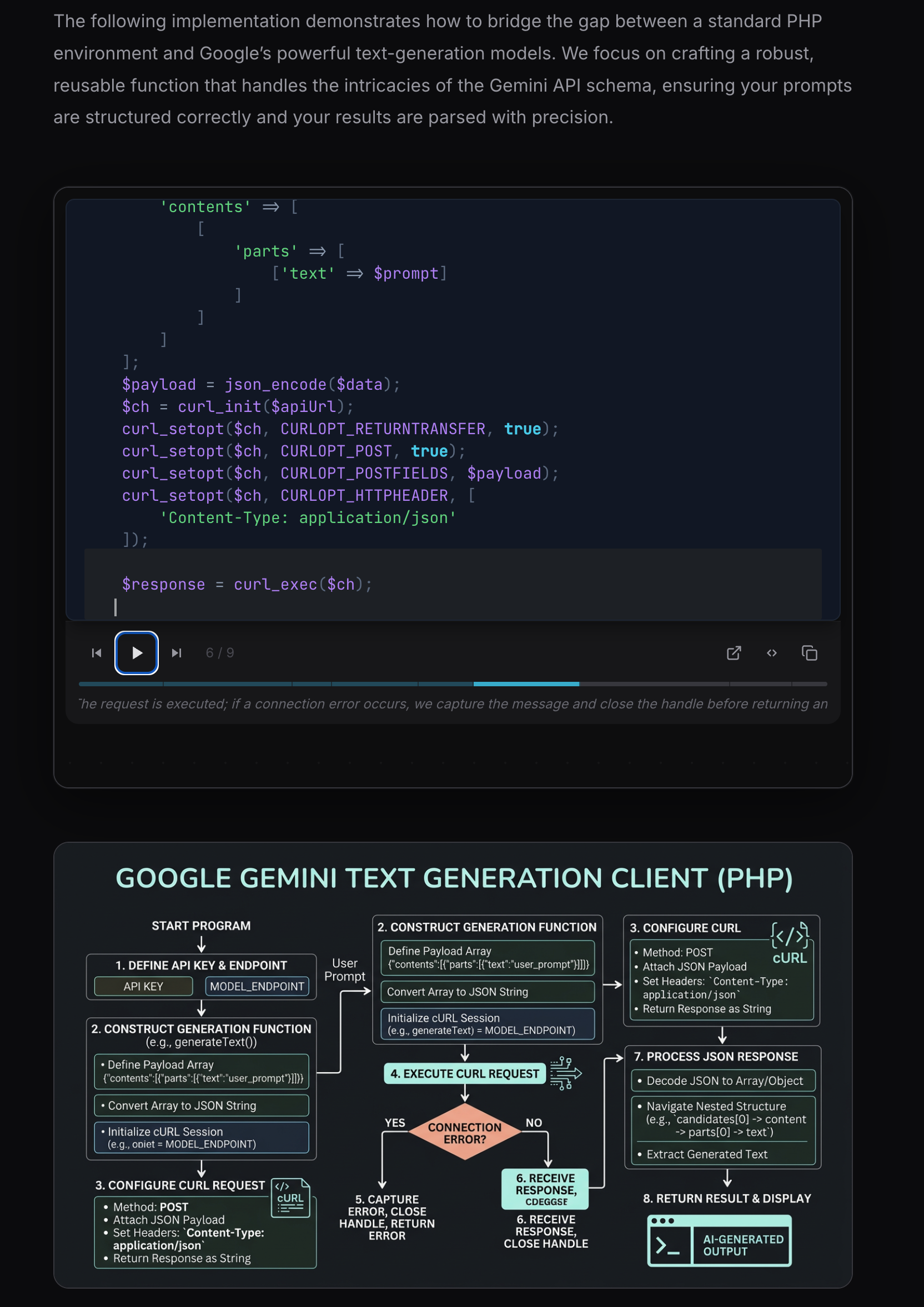924x1307 pixels.
Task: Click the 6 / 9 step counter
Action: 220,653
